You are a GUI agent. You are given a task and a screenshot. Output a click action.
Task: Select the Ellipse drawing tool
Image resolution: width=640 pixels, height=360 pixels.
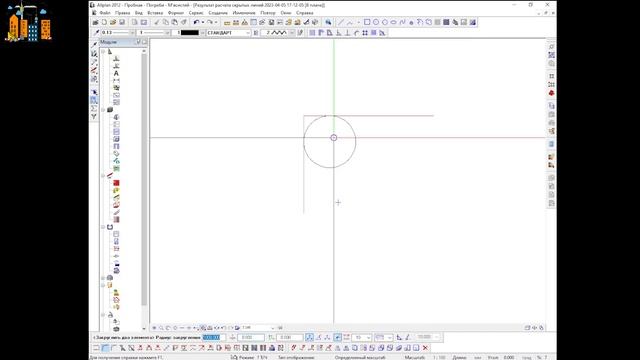tap(393, 22)
